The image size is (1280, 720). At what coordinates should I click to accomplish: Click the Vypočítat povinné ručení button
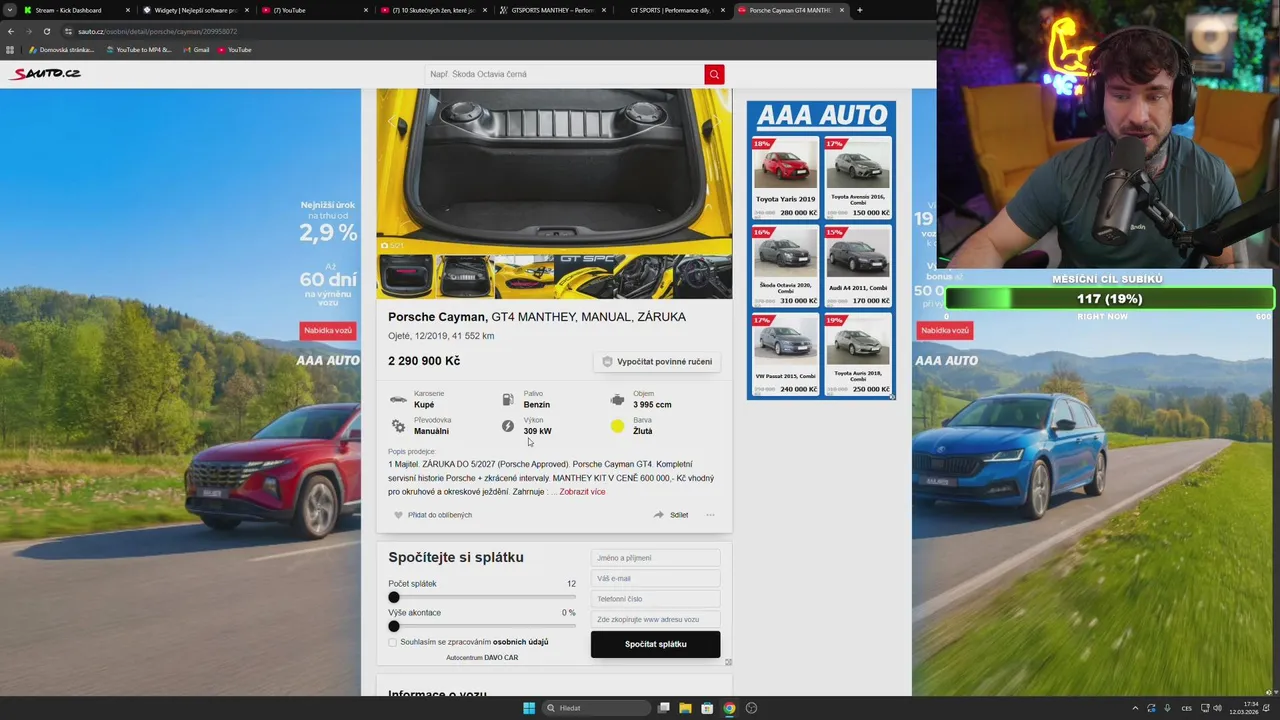(657, 362)
